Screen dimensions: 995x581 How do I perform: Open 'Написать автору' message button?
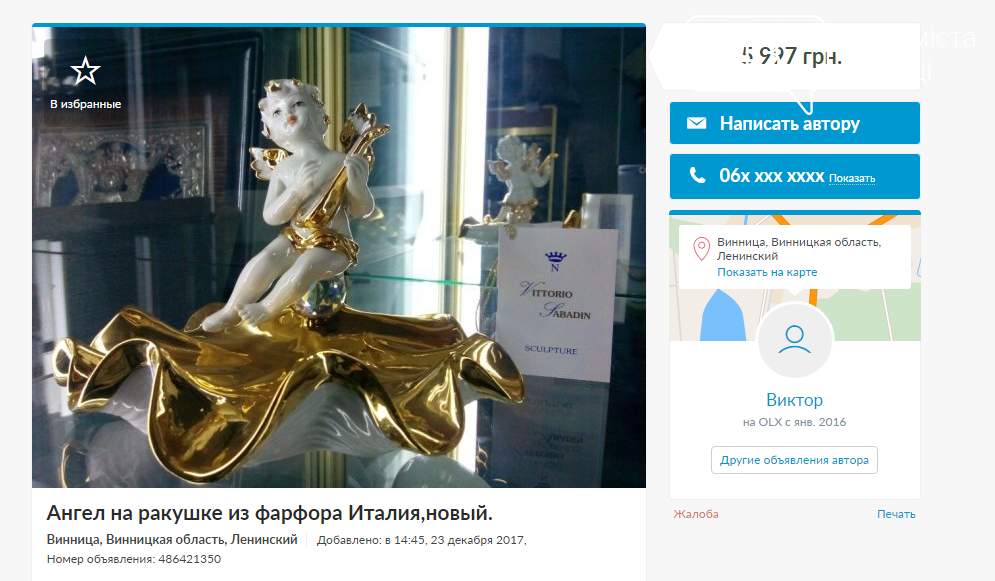tap(794, 123)
